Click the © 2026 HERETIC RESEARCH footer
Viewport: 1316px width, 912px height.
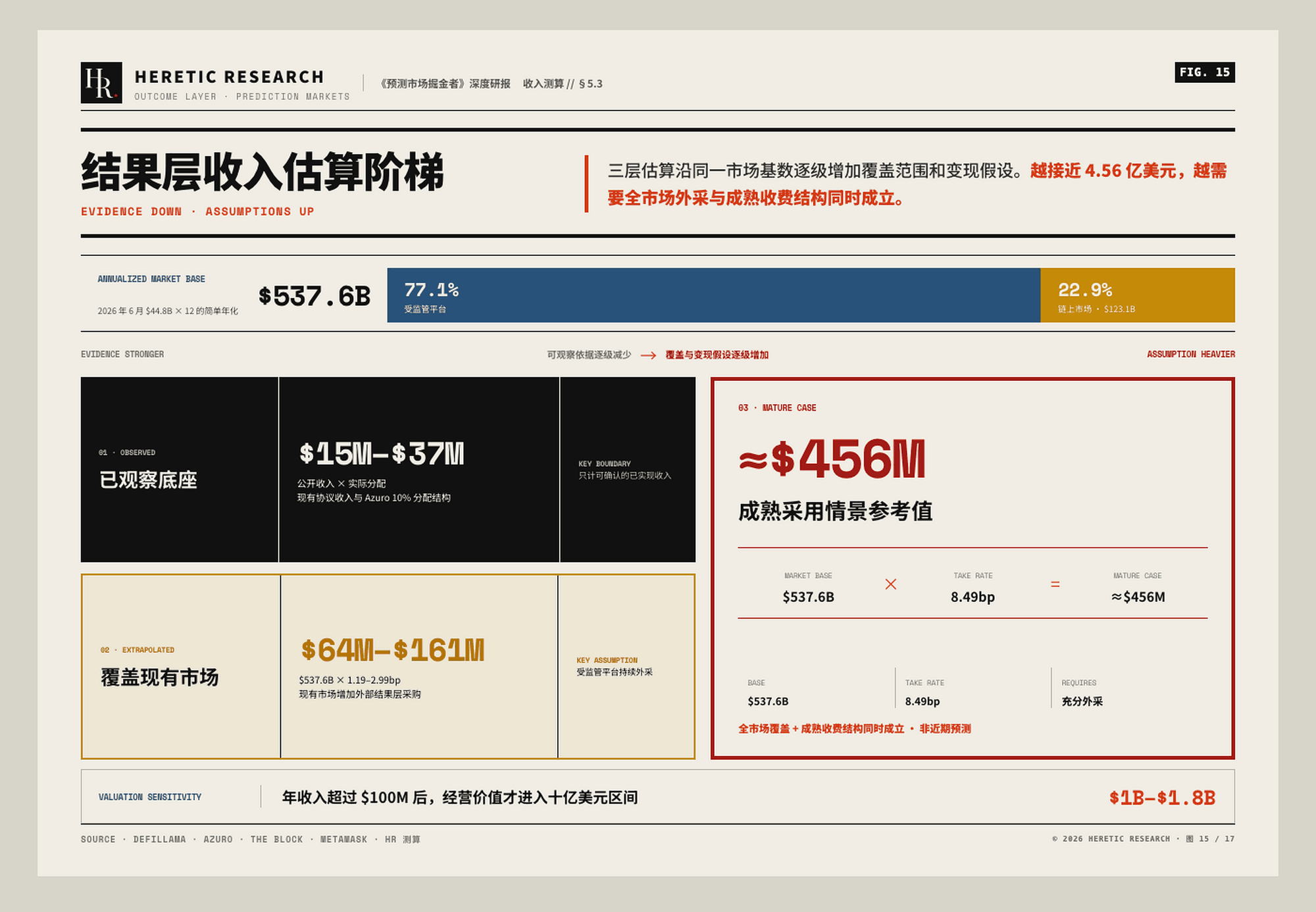(1143, 839)
